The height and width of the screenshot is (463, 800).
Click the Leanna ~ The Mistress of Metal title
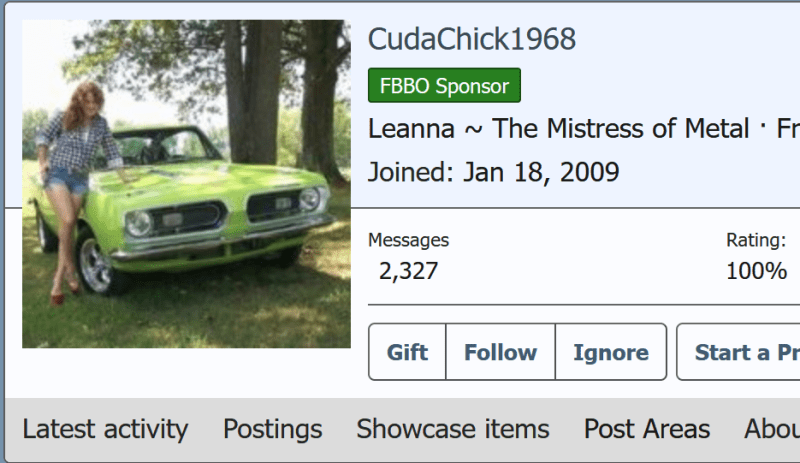[x=559, y=129]
